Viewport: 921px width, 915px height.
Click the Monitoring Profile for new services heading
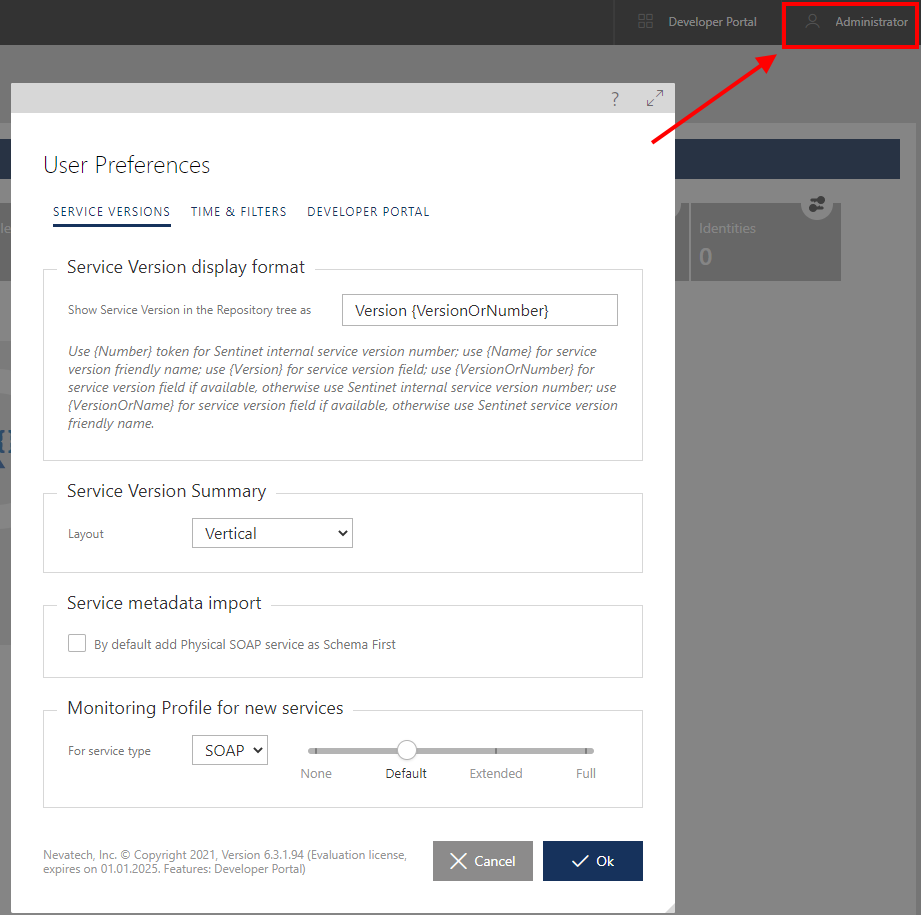click(205, 708)
